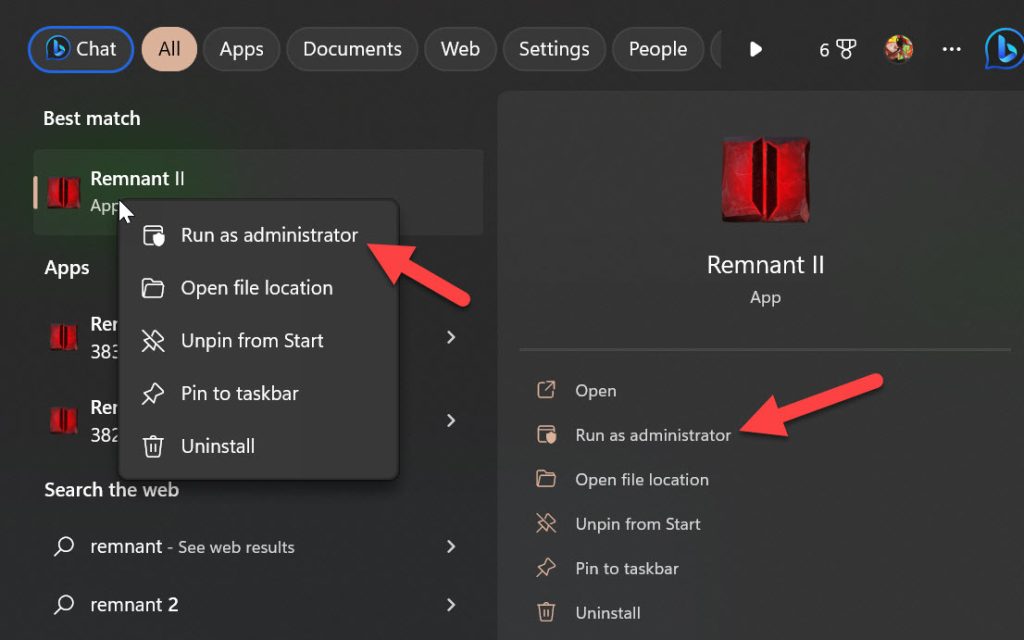Expand the remnant 2 search suggestion
This screenshot has width=1024, height=640.
click(451, 604)
